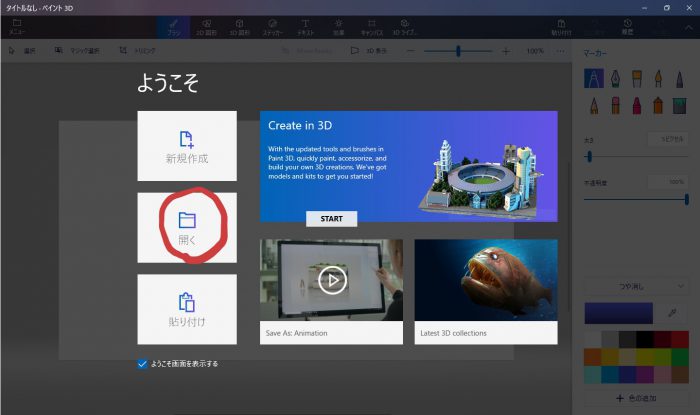Open the メニュー folder menu
700x415 pixels.
tap(17, 27)
